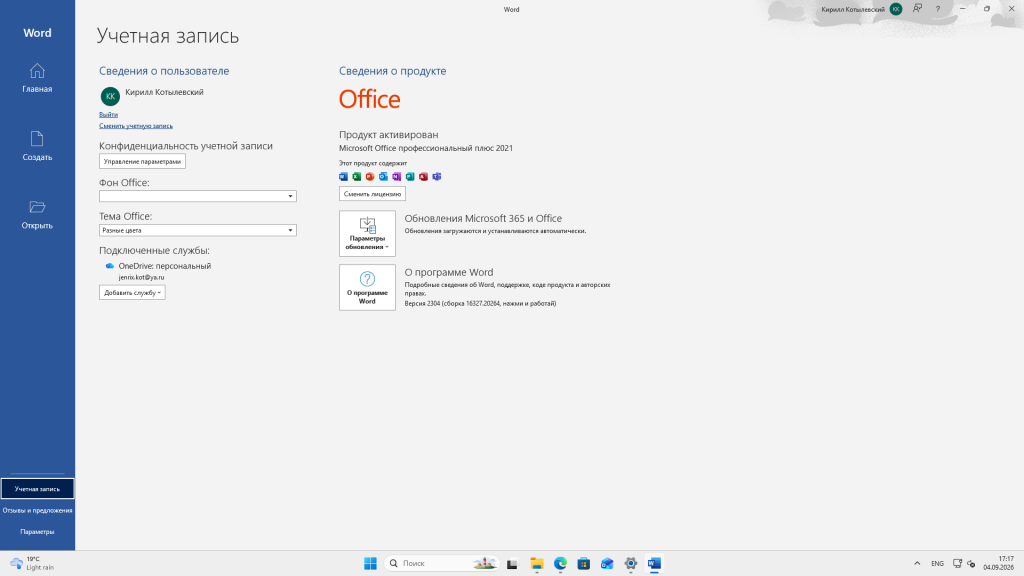Click the OneDrive cloud icon

pyautogui.click(x=110, y=266)
